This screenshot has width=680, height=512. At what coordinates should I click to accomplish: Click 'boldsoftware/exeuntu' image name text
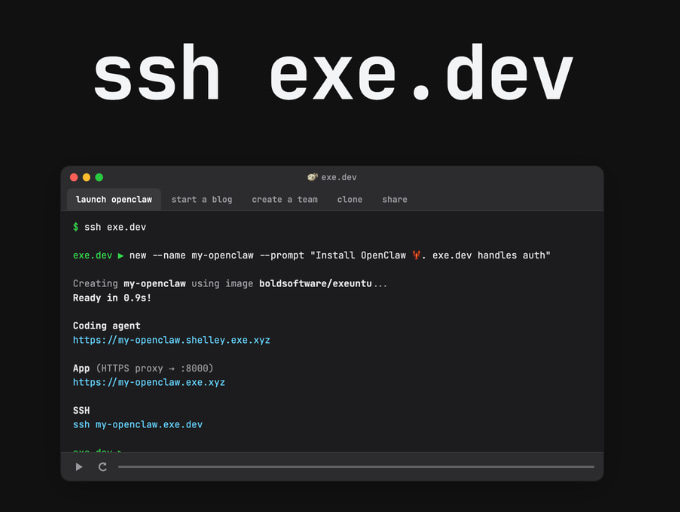click(315, 284)
